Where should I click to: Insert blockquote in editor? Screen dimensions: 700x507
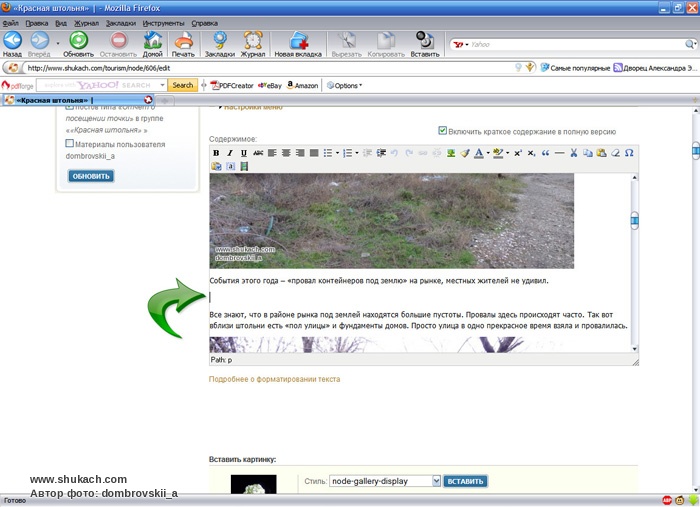coord(546,153)
